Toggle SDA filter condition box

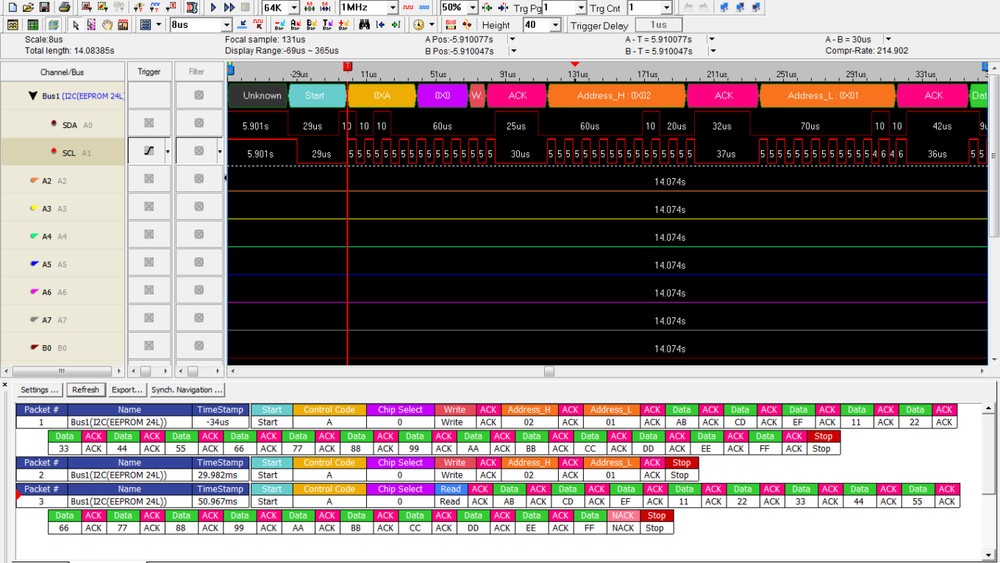pos(199,123)
